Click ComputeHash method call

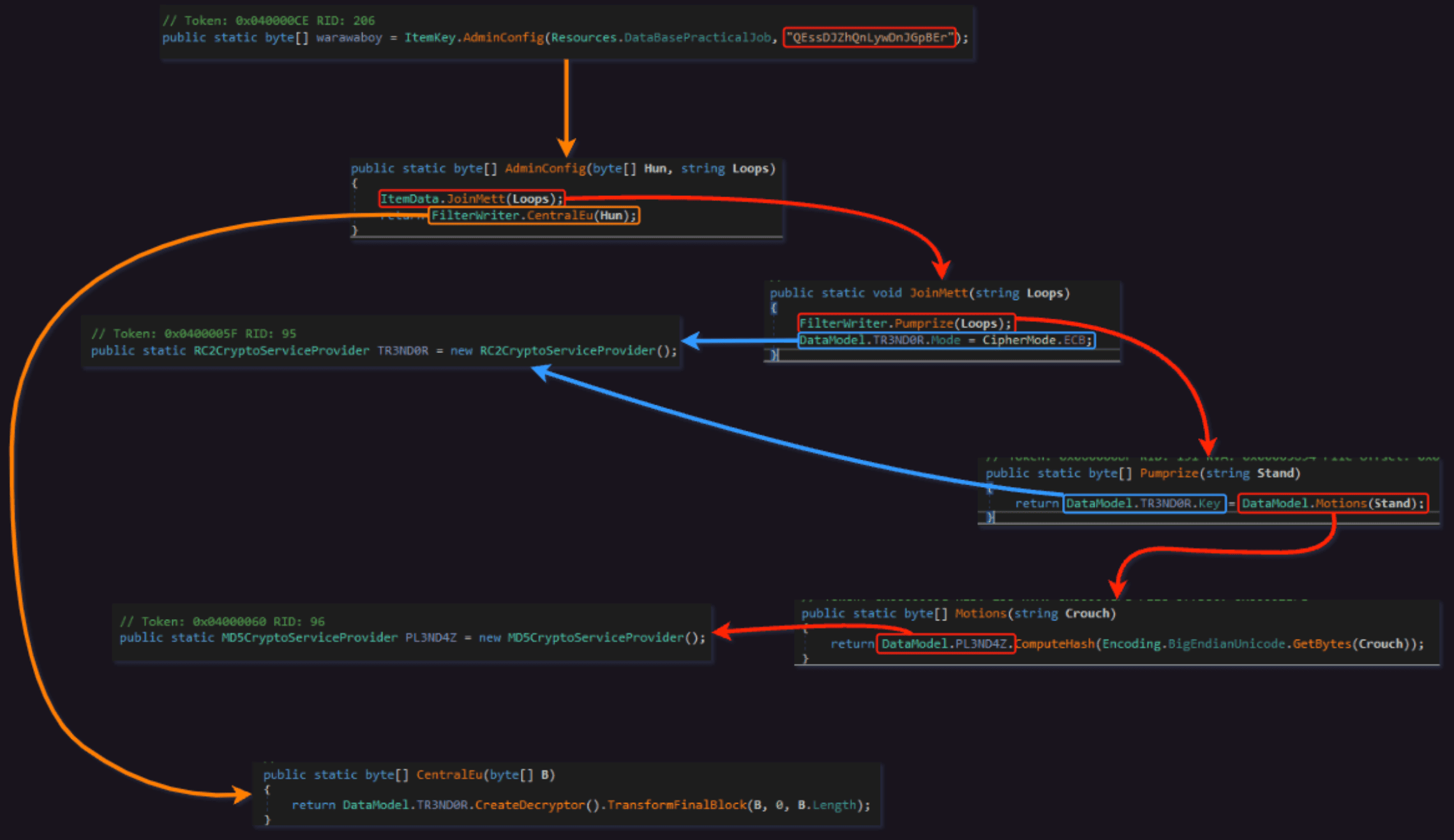(x=1056, y=644)
